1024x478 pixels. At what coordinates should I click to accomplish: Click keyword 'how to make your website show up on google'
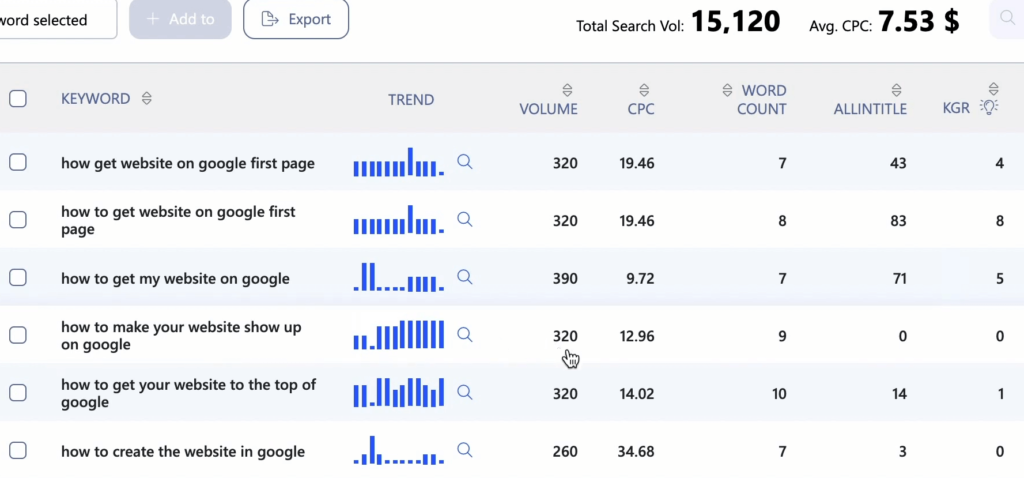181,336
